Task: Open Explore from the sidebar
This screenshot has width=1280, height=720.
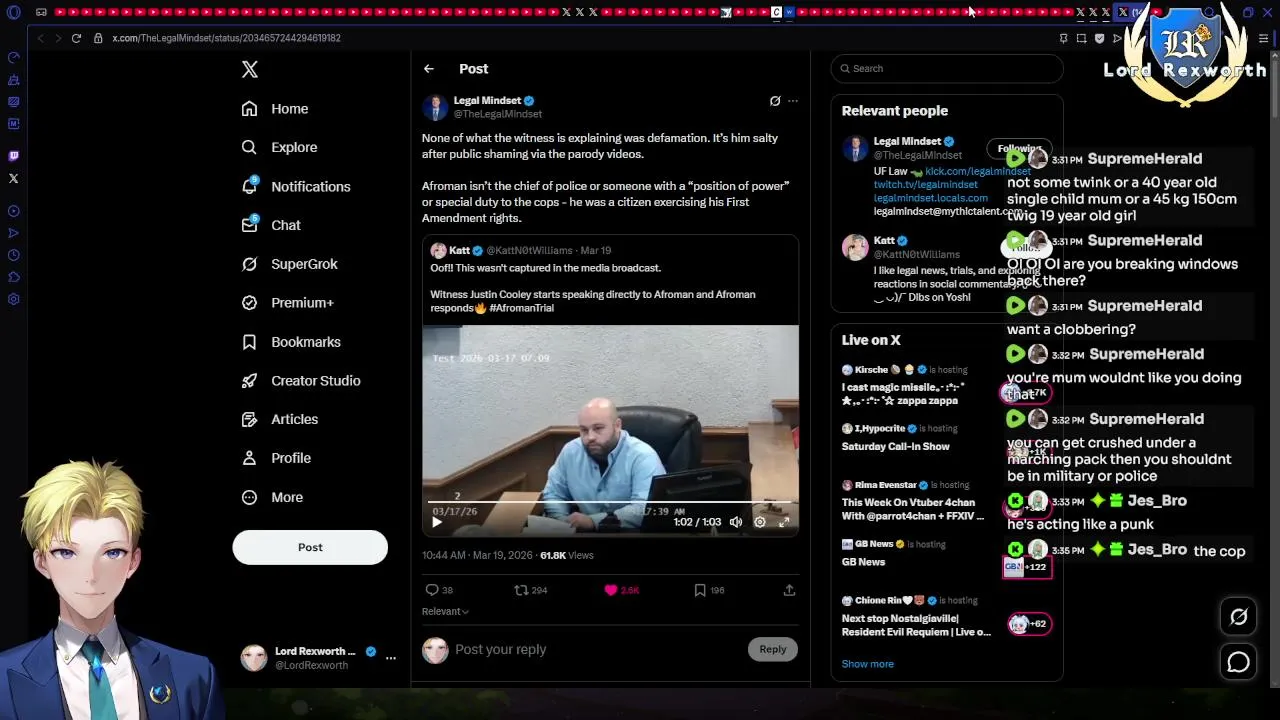Action: tap(279, 147)
